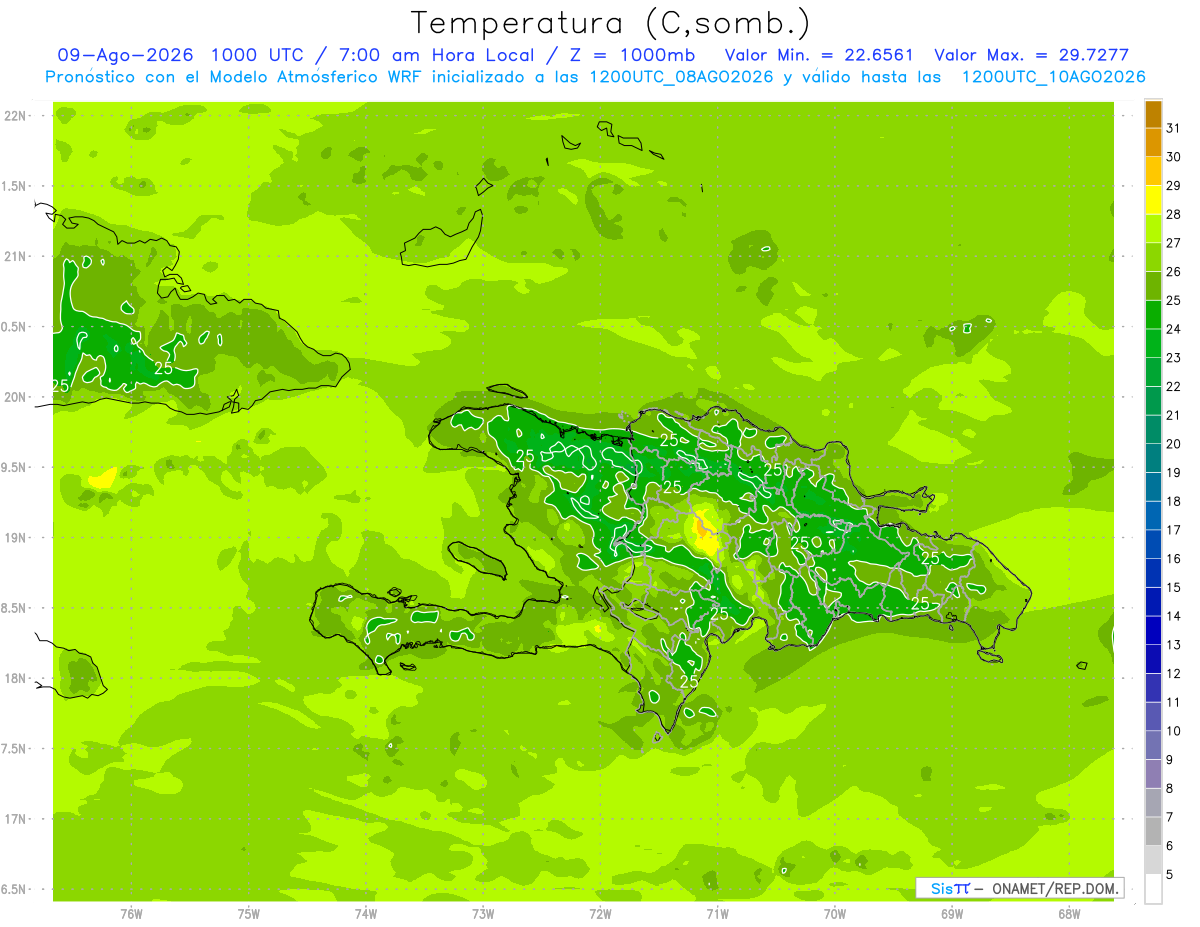The width and height of the screenshot is (1200, 927).
Task: Click the gray legend band between 6 and 7
Action: pyautogui.click(x=1153, y=831)
